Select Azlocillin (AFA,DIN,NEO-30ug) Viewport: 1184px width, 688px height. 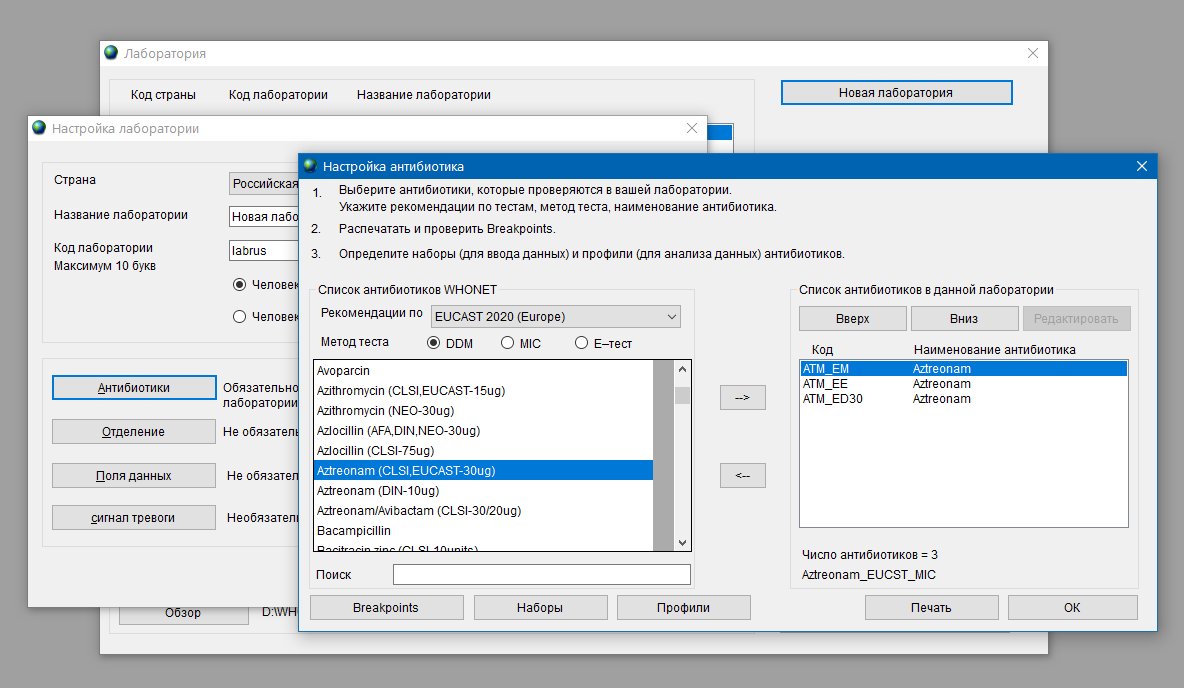(483, 430)
